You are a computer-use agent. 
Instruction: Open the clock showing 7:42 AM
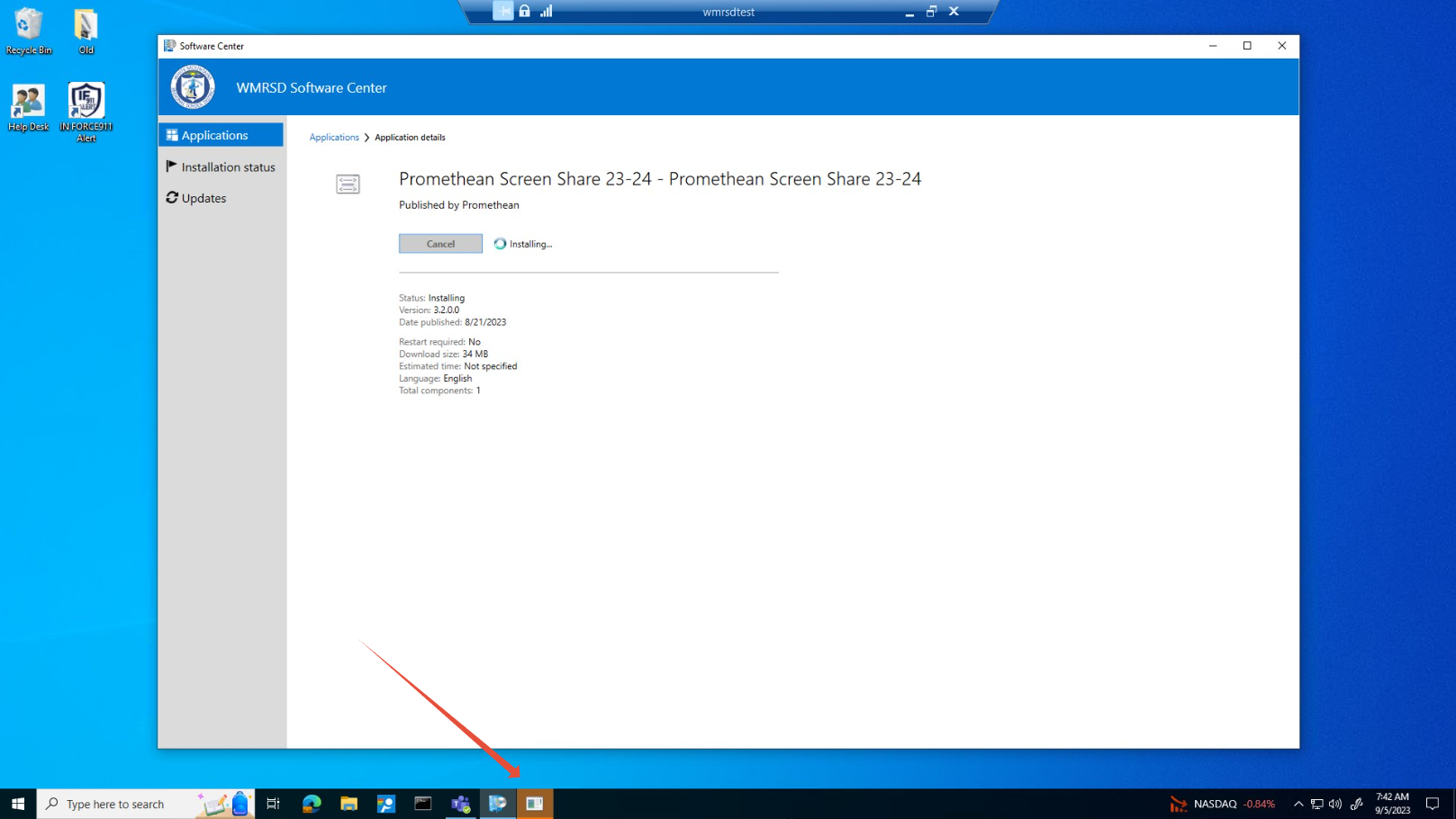pos(1392,804)
